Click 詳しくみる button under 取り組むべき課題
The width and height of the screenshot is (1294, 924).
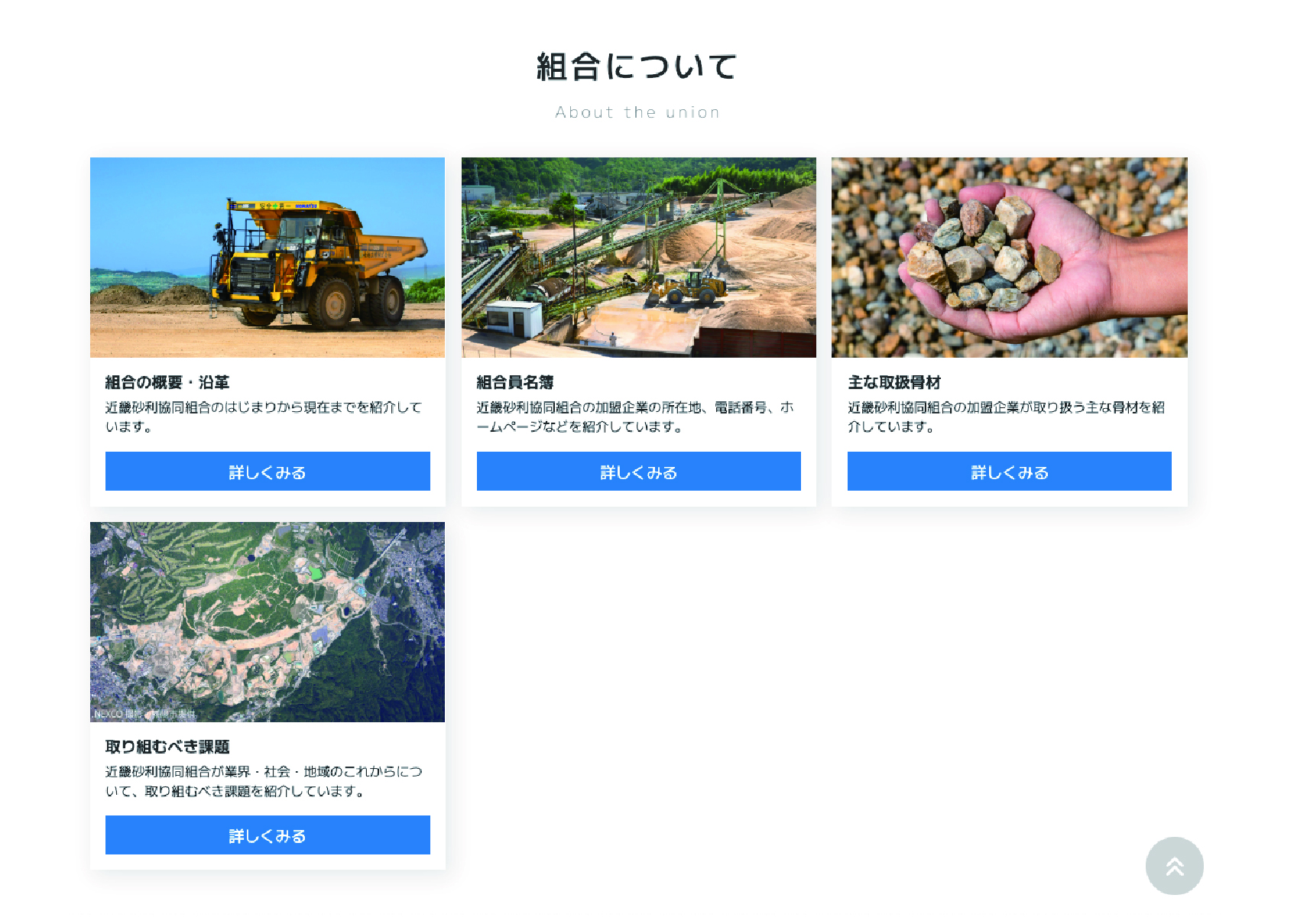(268, 835)
